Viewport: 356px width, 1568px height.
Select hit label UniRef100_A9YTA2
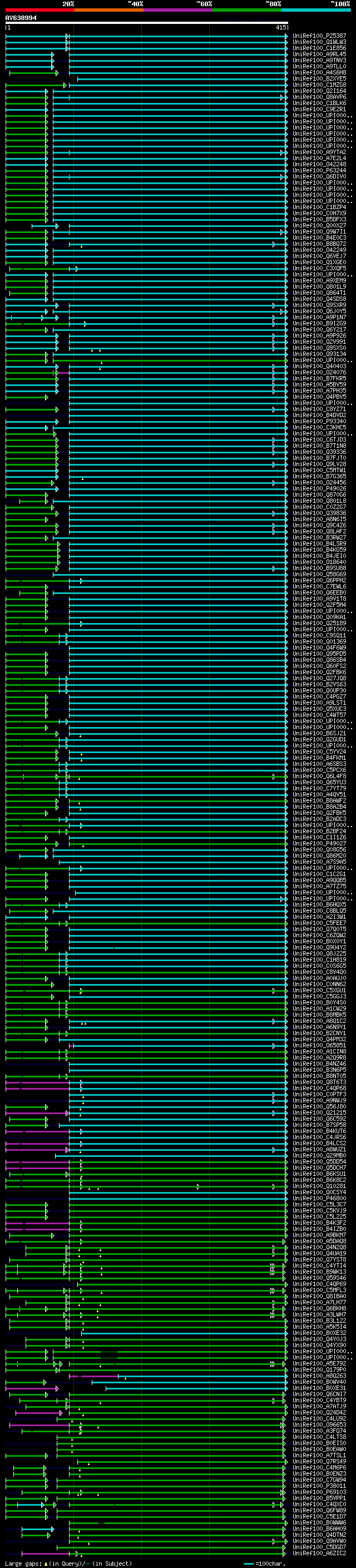(x=319, y=152)
